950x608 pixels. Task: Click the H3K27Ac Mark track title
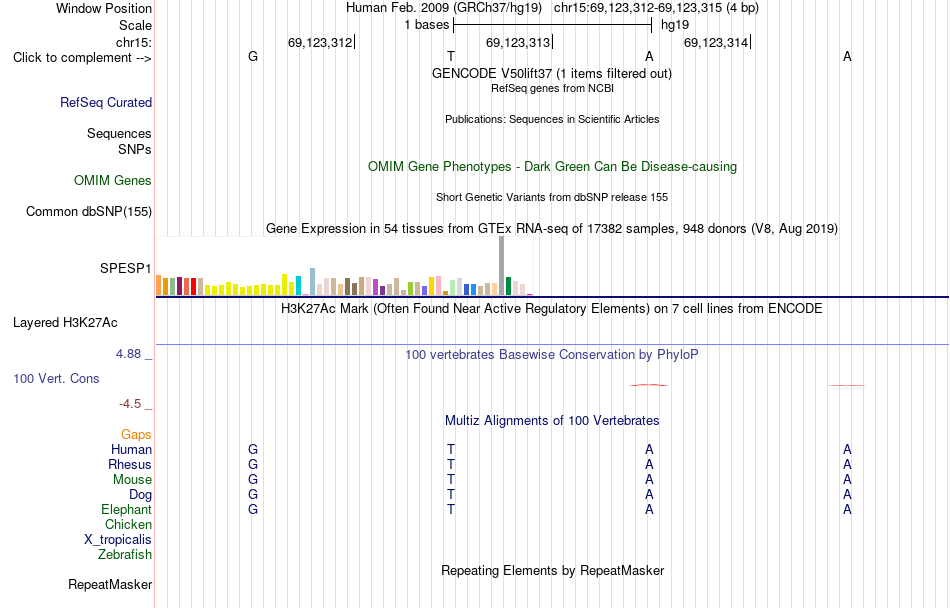pyautogui.click(x=552, y=308)
